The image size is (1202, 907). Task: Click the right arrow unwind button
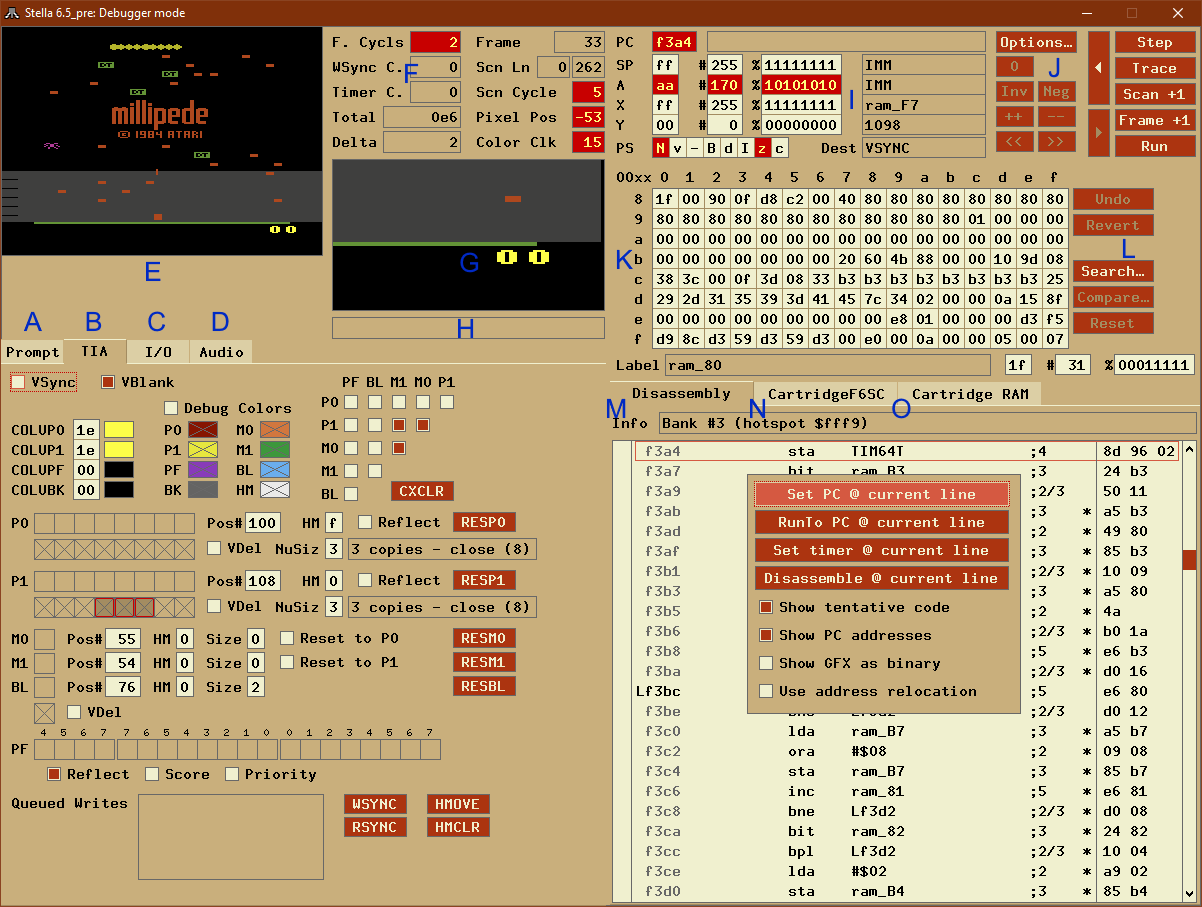1099,132
